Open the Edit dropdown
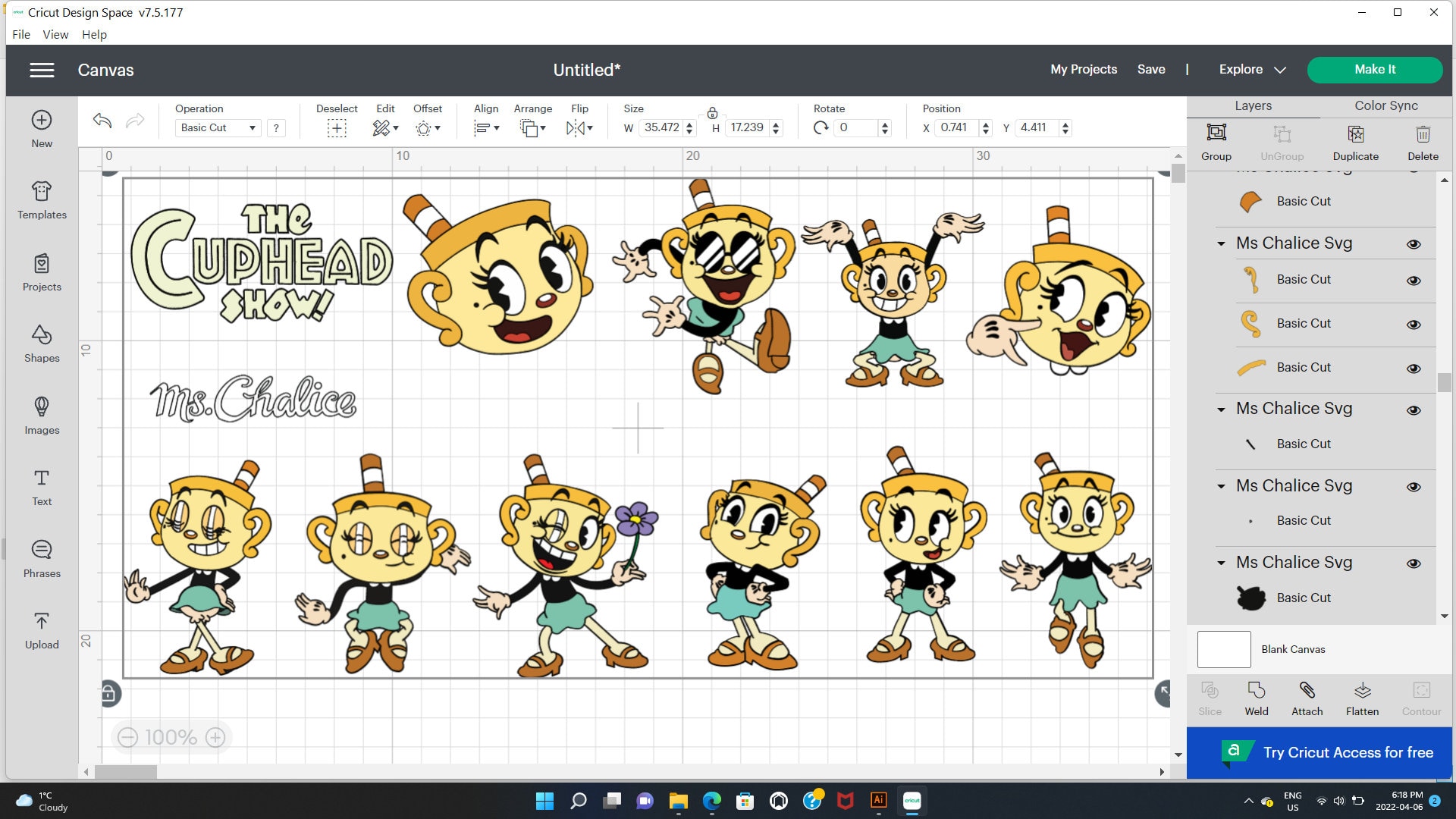The height and width of the screenshot is (819, 1456). [385, 128]
